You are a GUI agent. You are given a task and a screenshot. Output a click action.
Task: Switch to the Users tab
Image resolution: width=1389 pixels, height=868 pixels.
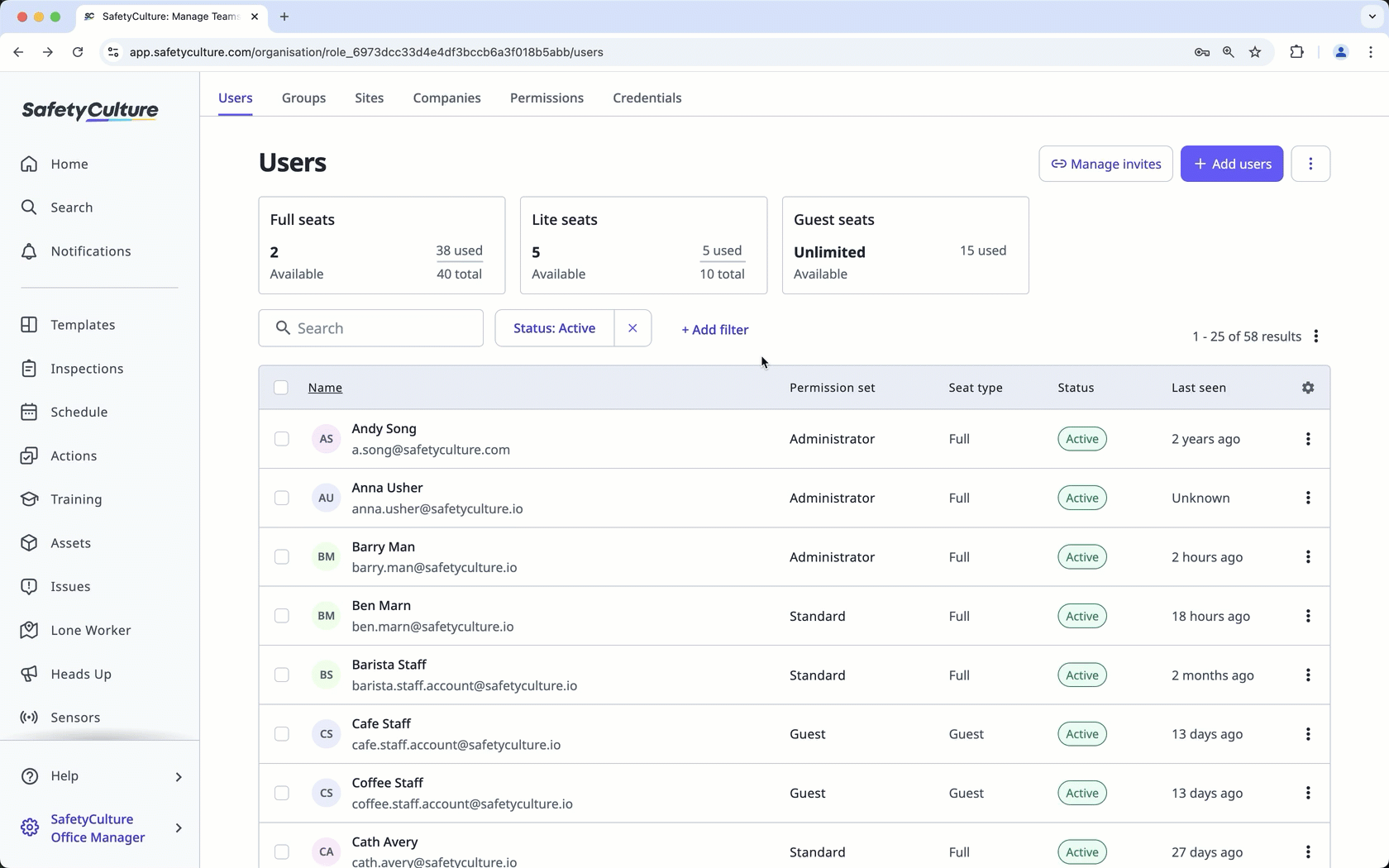click(236, 98)
